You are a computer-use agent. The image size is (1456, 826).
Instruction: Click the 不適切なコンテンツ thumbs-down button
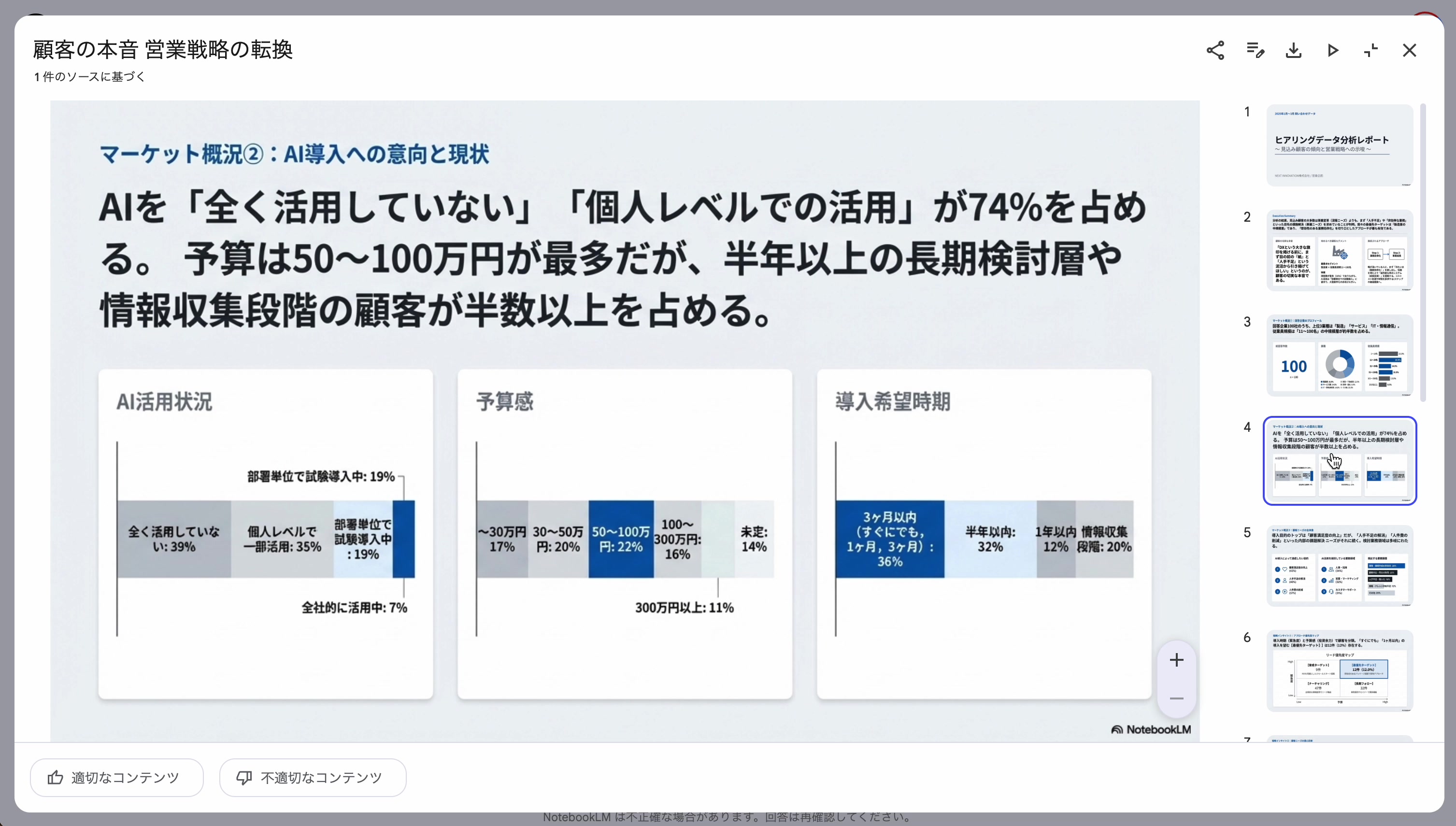point(313,777)
